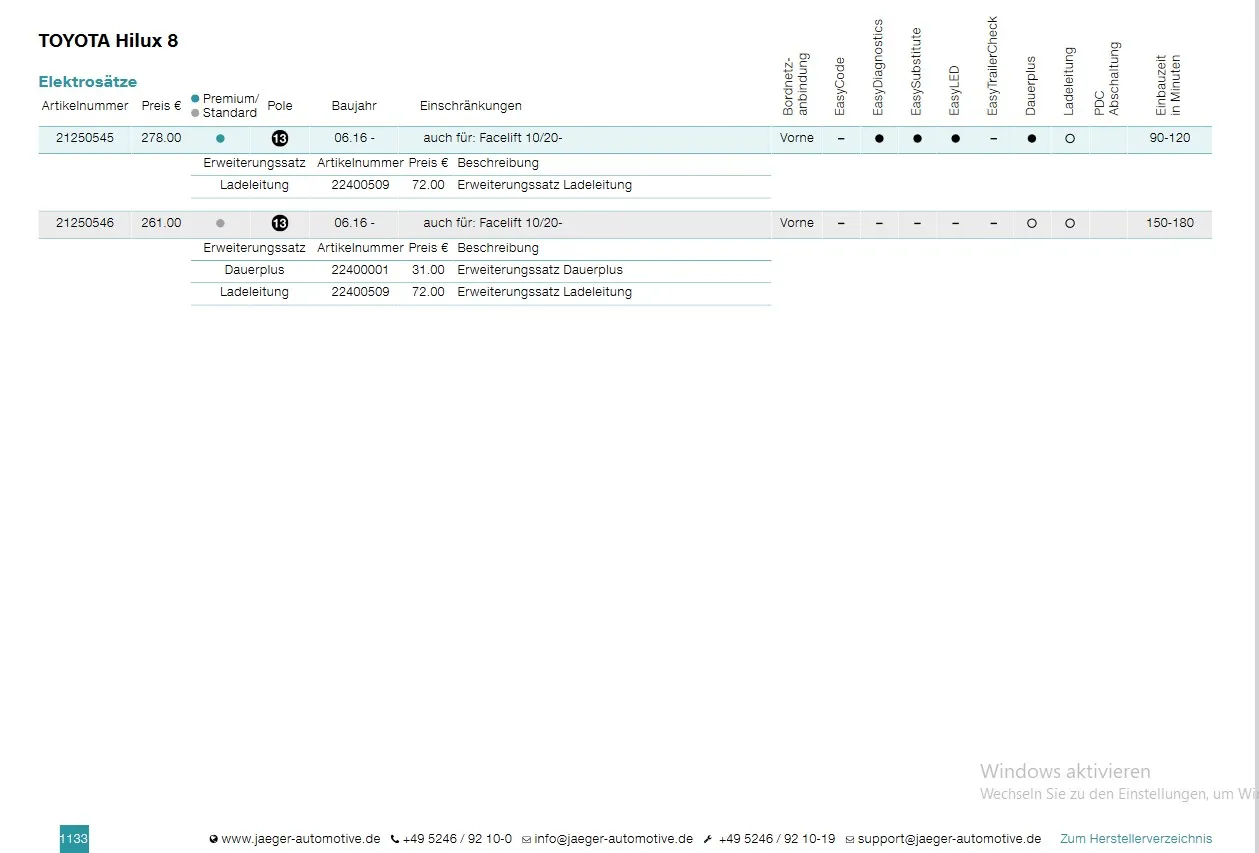Select article number 21250545
Viewport: 1259px width, 853px height.
click(x=85, y=138)
